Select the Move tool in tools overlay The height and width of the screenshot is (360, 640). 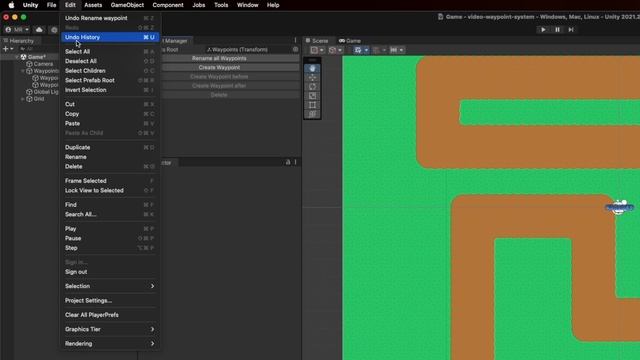click(312, 78)
